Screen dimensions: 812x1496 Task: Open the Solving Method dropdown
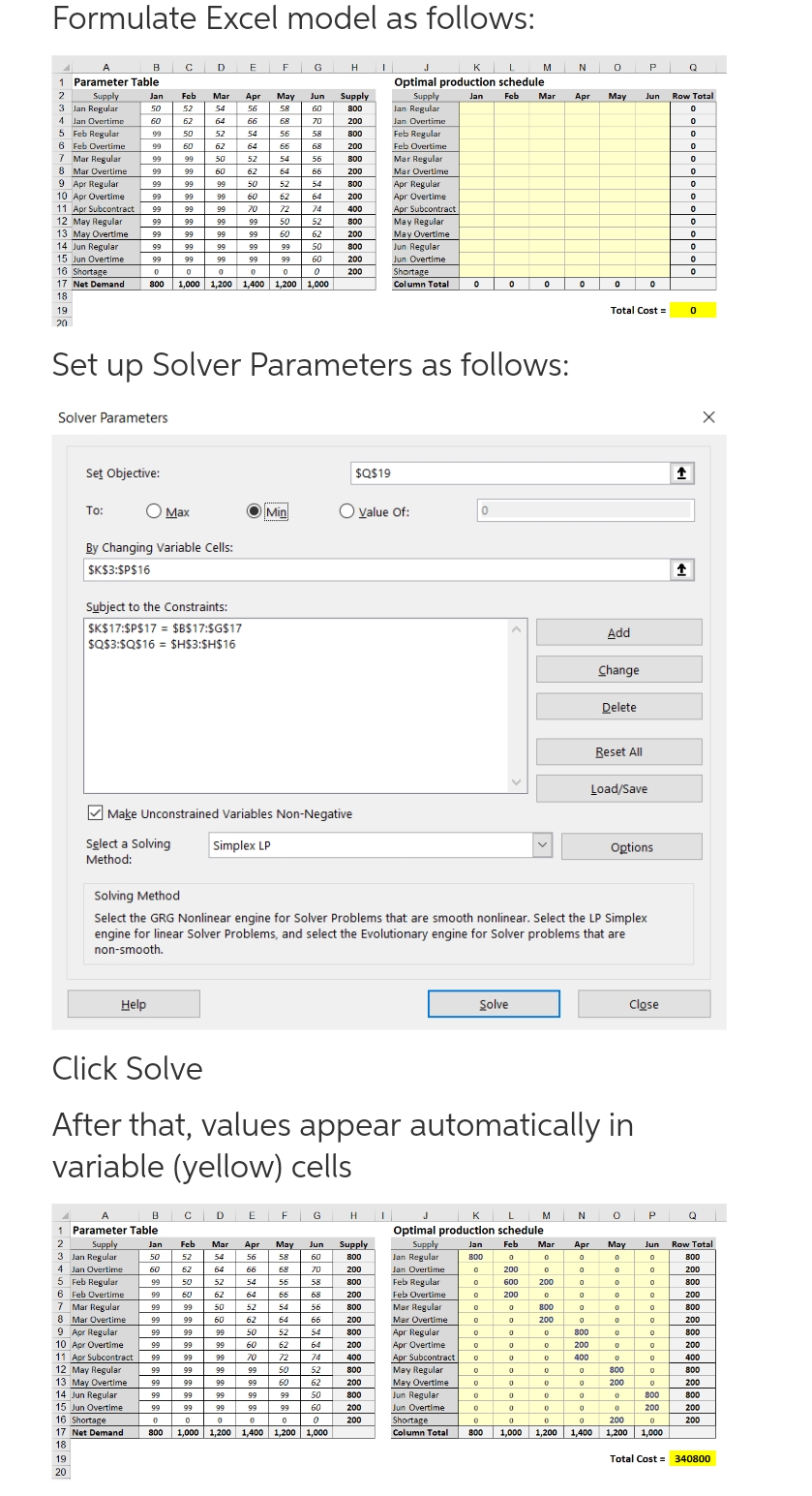click(x=542, y=845)
